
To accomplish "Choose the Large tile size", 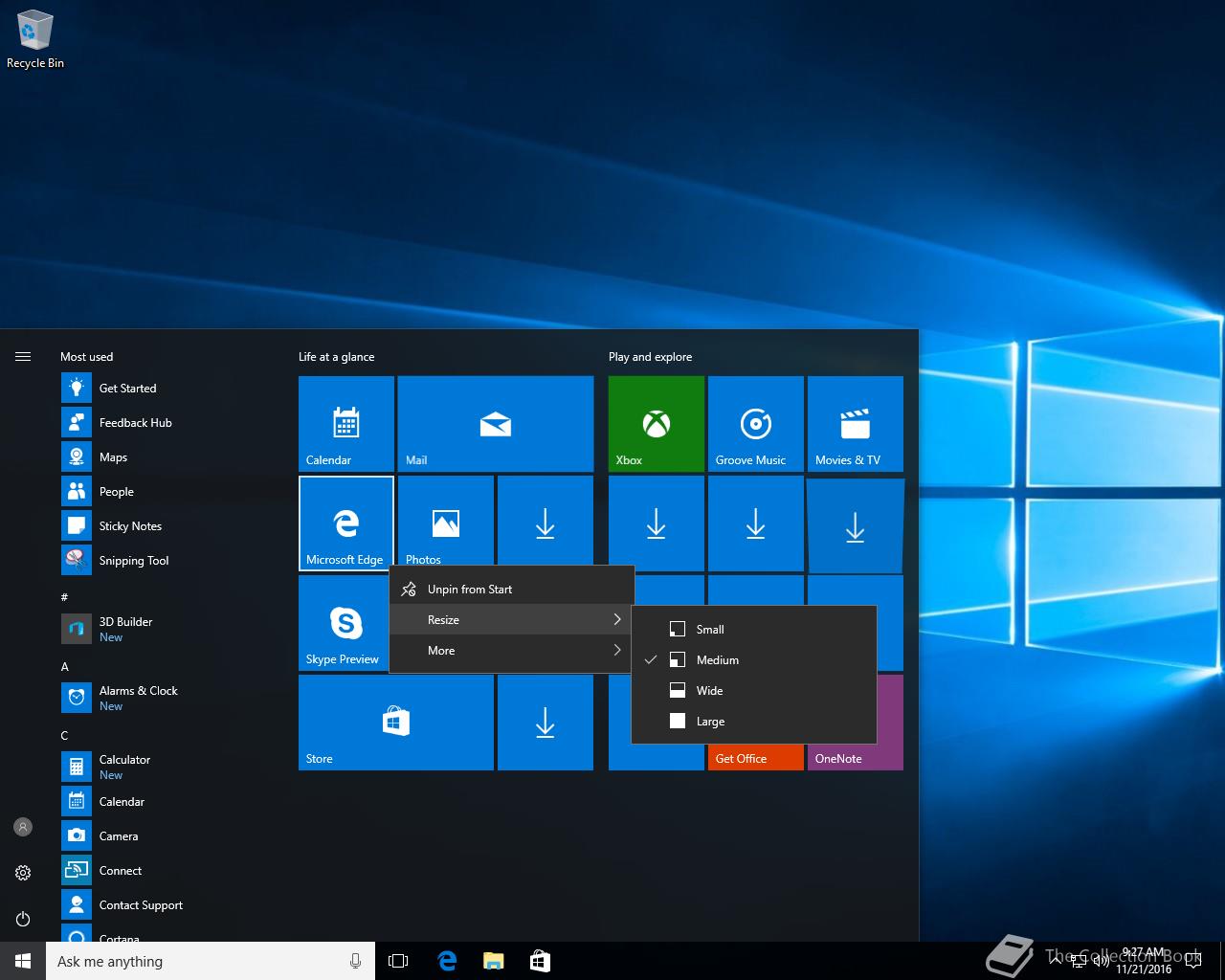I will 754,721.
